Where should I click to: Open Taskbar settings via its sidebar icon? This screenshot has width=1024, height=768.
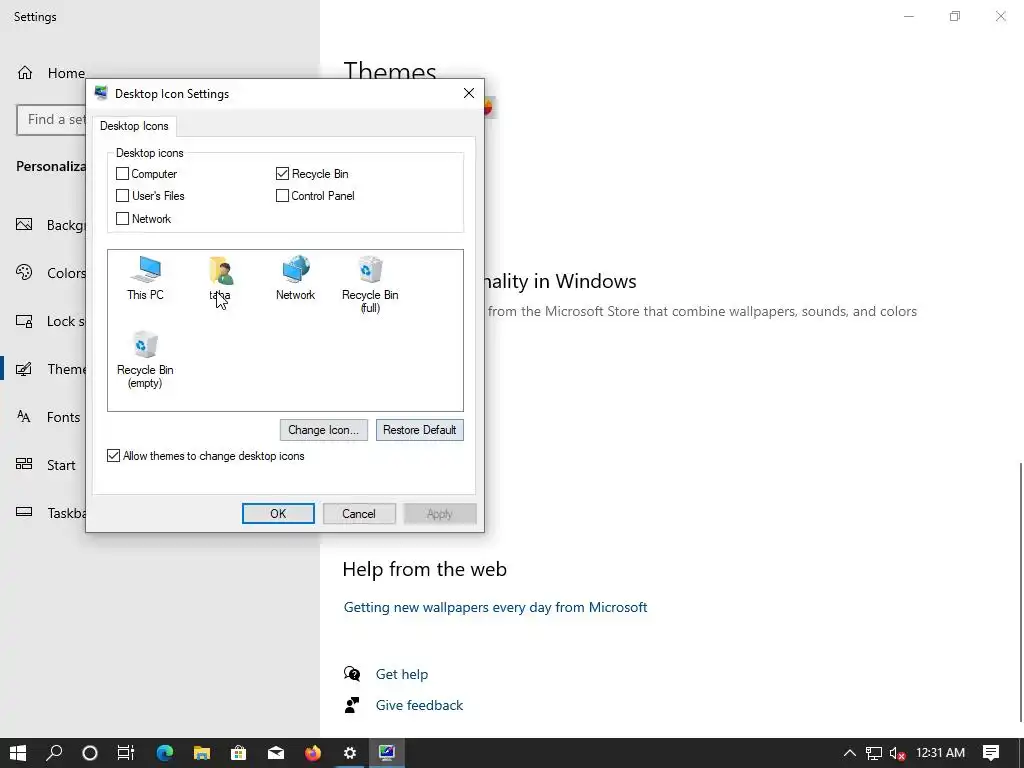point(24,512)
